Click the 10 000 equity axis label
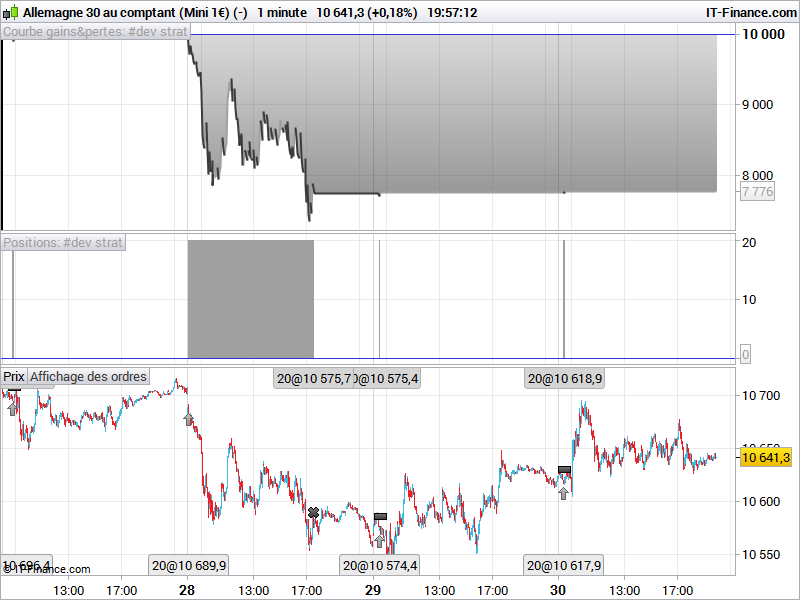Viewport: 800px width, 600px height. point(763,34)
